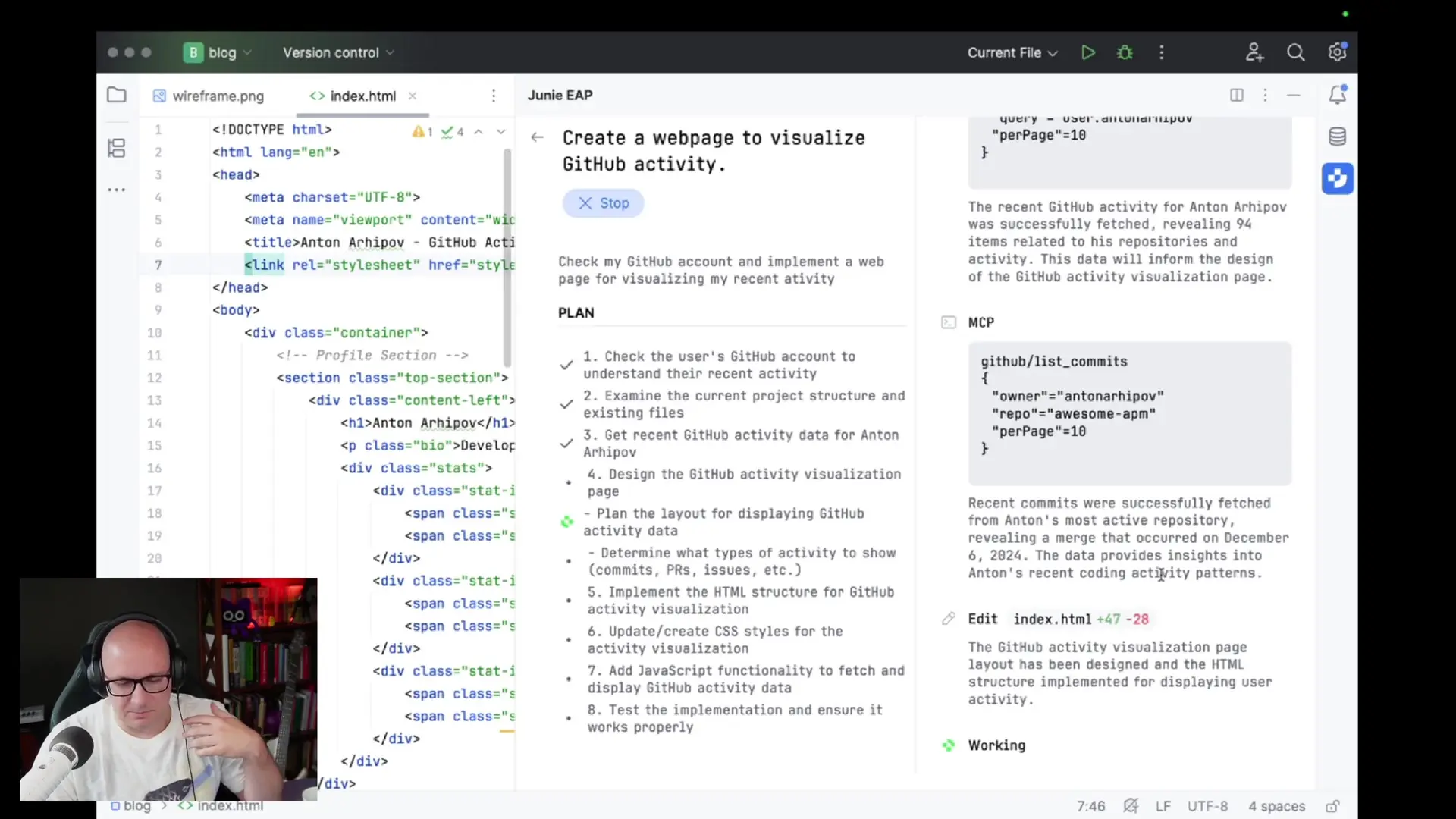Click the warning indicator in editor
The width and height of the screenshot is (1456, 819).
coord(422,132)
